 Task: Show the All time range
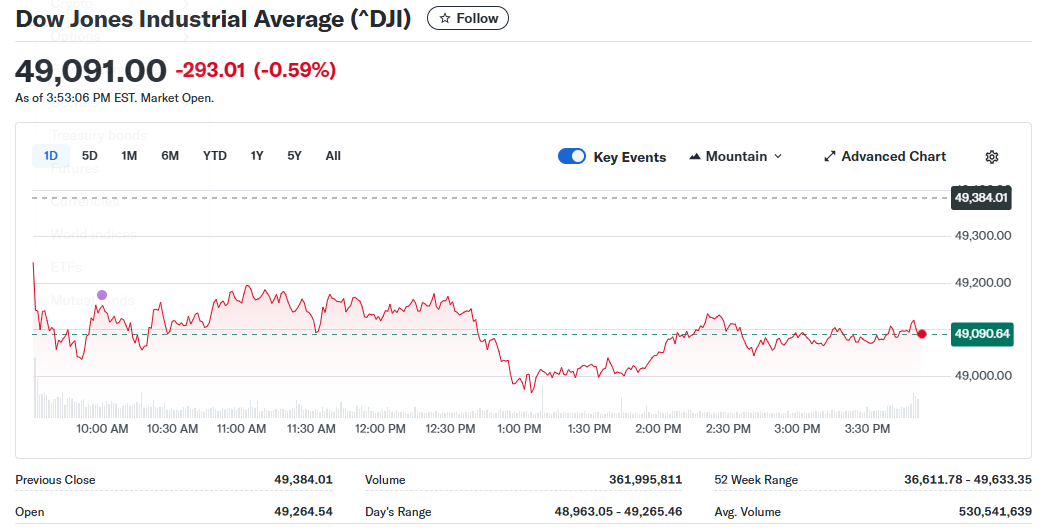pos(333,156)
